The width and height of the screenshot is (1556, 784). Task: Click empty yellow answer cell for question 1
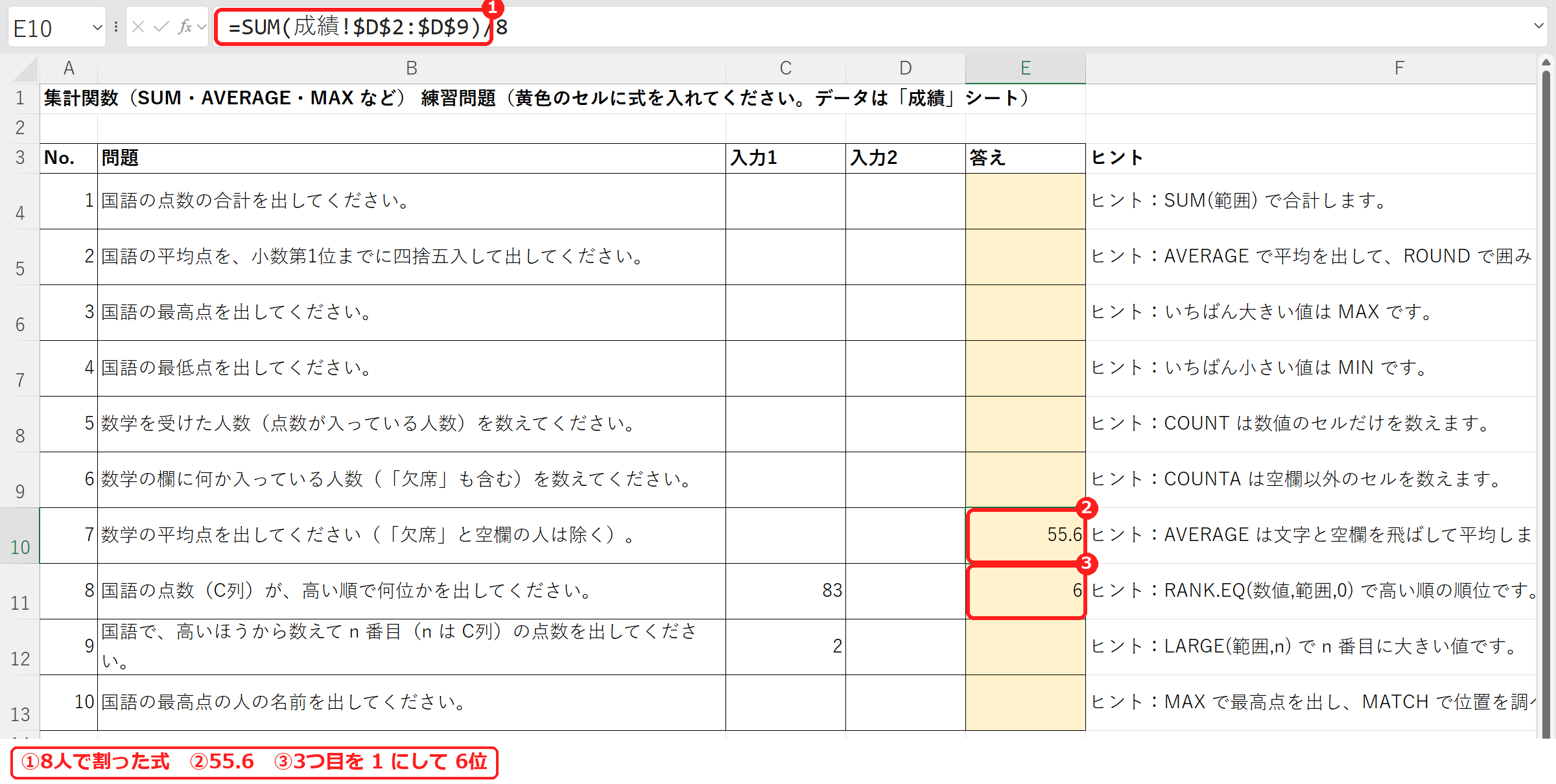tap(1026, 201)
